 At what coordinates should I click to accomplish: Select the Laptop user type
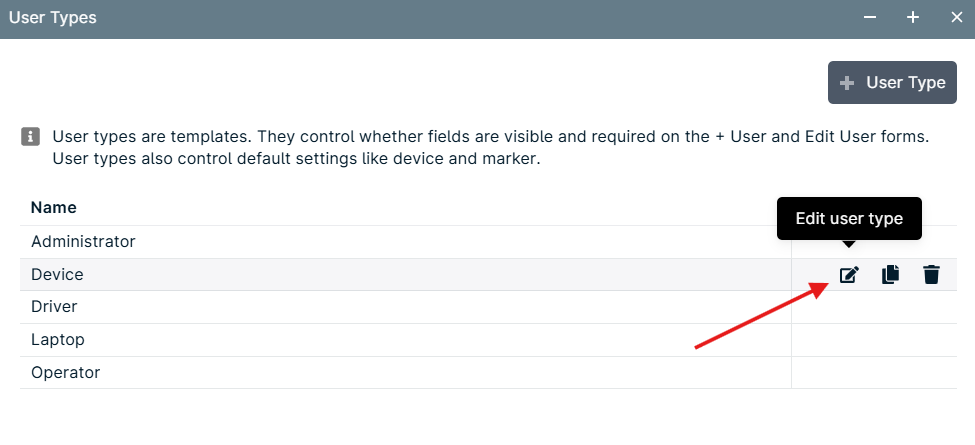(405, 340)
